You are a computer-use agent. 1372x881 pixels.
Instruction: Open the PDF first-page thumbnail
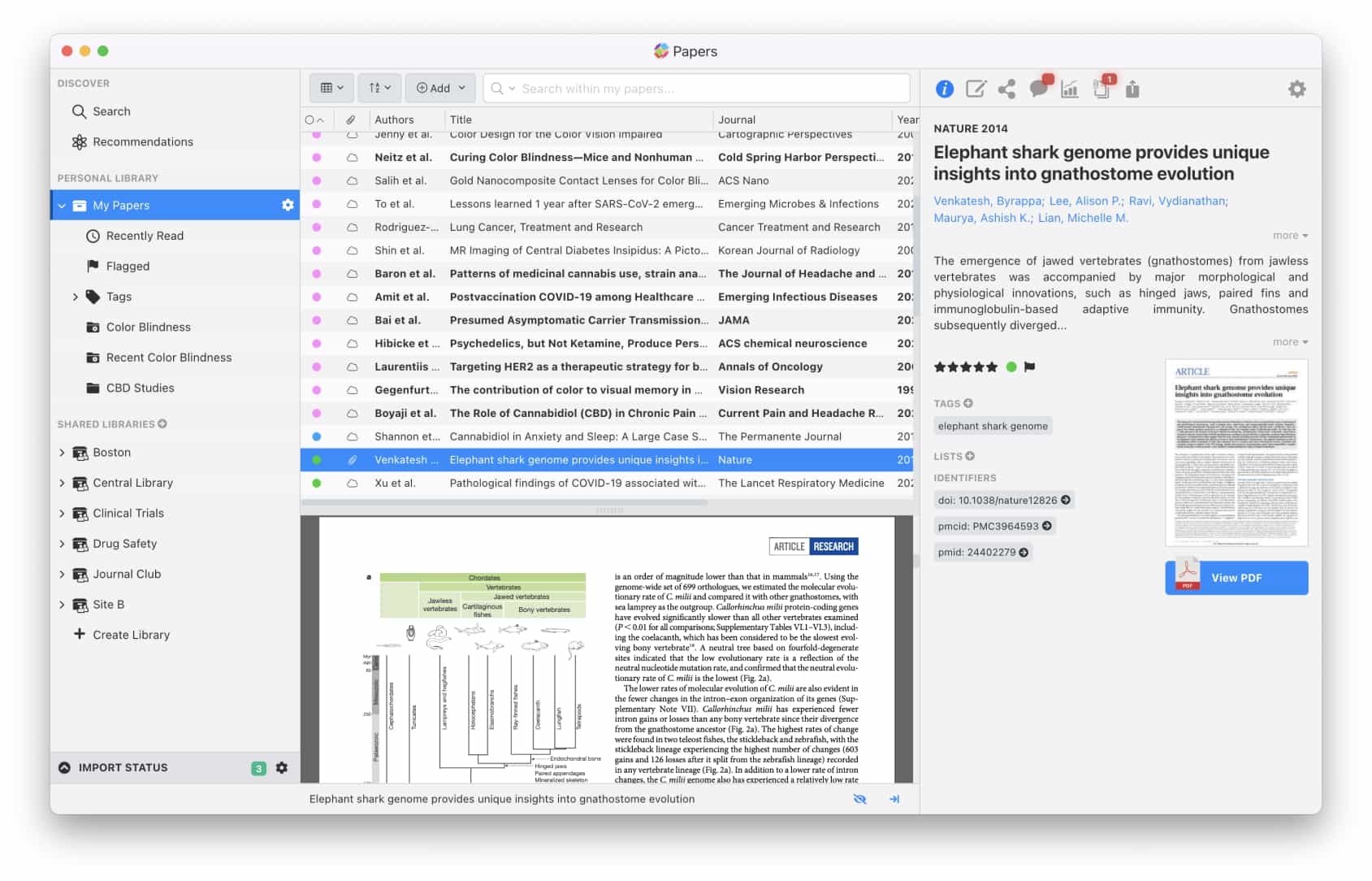click(x=1236, y=453)
